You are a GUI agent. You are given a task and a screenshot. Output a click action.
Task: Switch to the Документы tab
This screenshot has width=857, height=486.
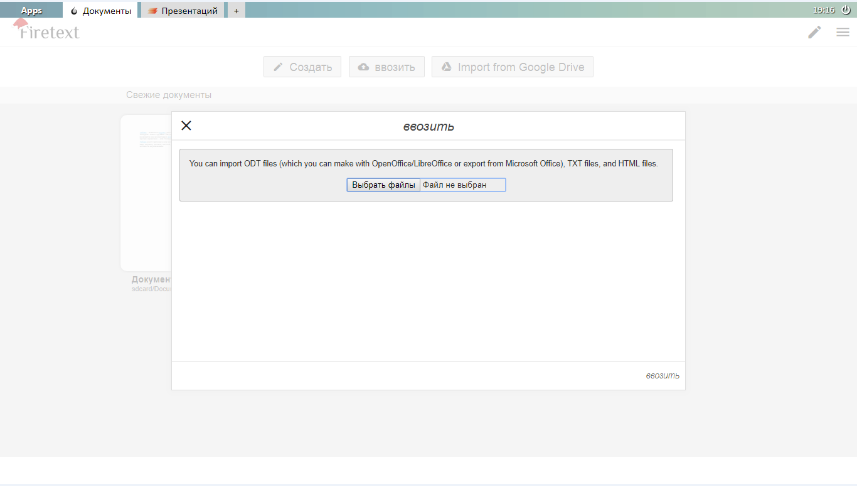(100, 11)
